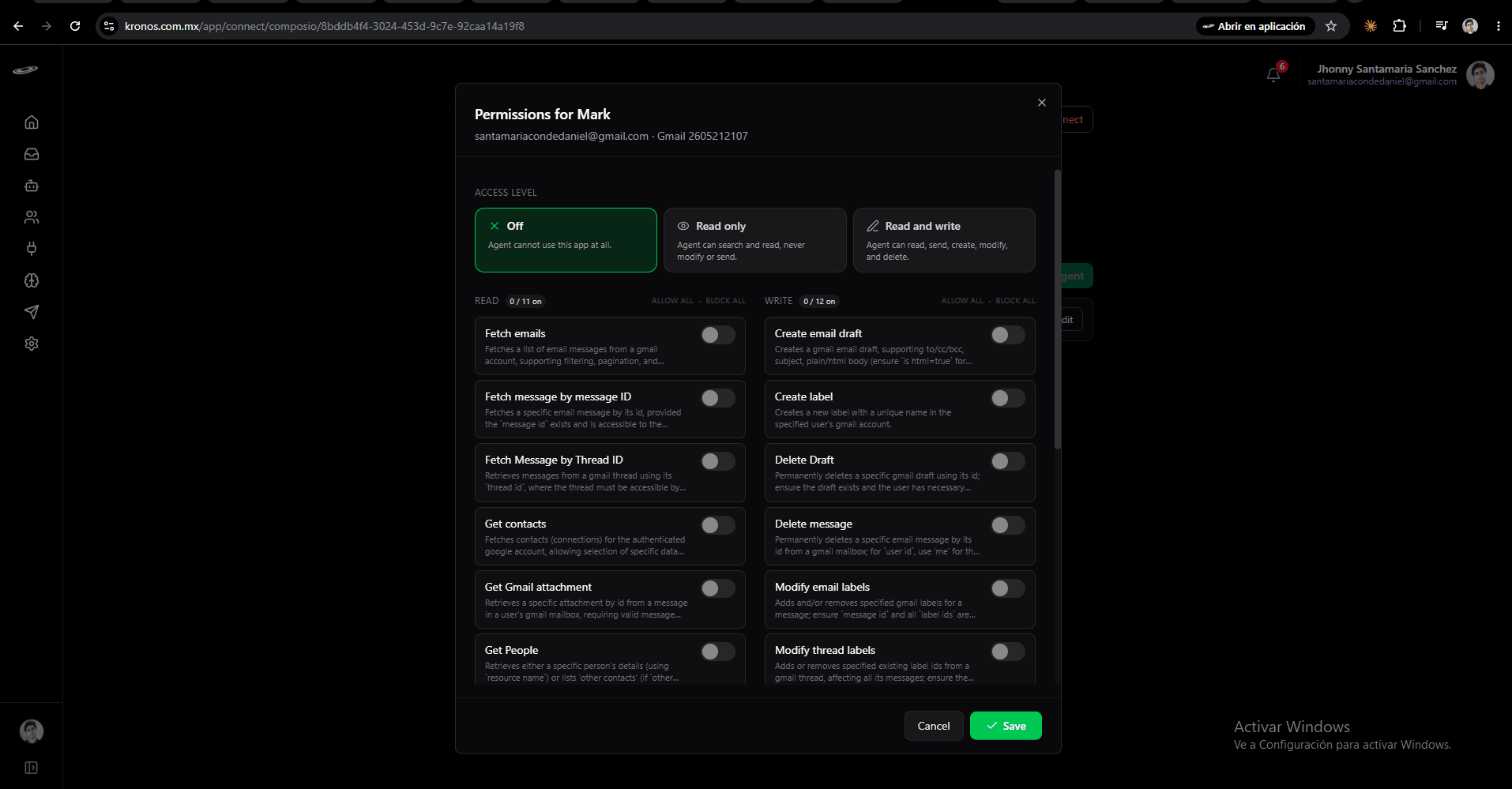Click the Kronos planet logo
This screenshot has width=1512, height=789.
coord(25,70)
